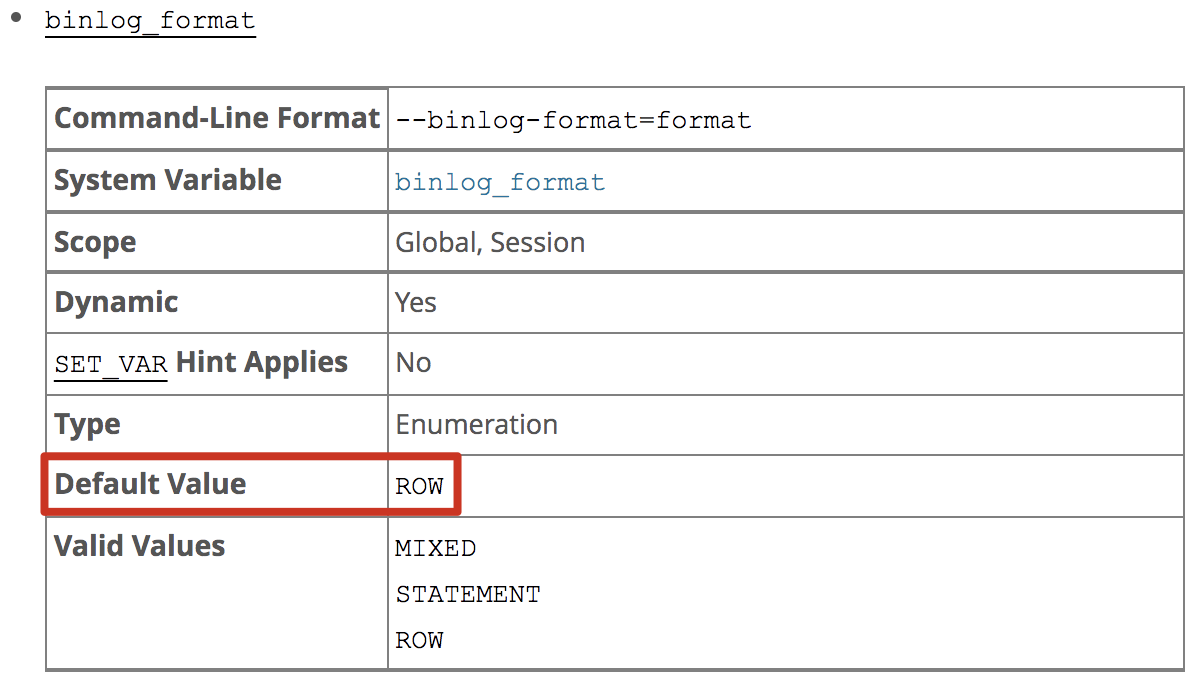Viewport: 1192px width, 678px height.
Task: Select the No value for hint
Action: tap(414, 363)
